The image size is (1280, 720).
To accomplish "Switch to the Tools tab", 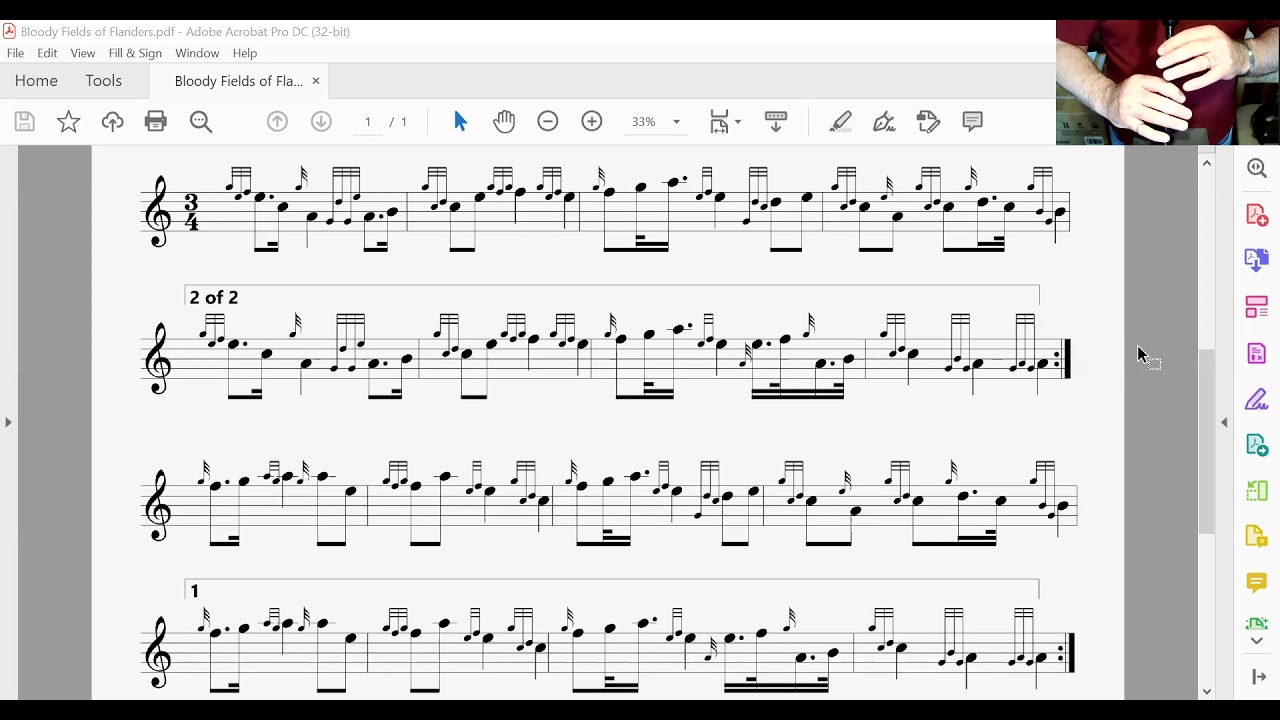I will [x=103, y=81].
